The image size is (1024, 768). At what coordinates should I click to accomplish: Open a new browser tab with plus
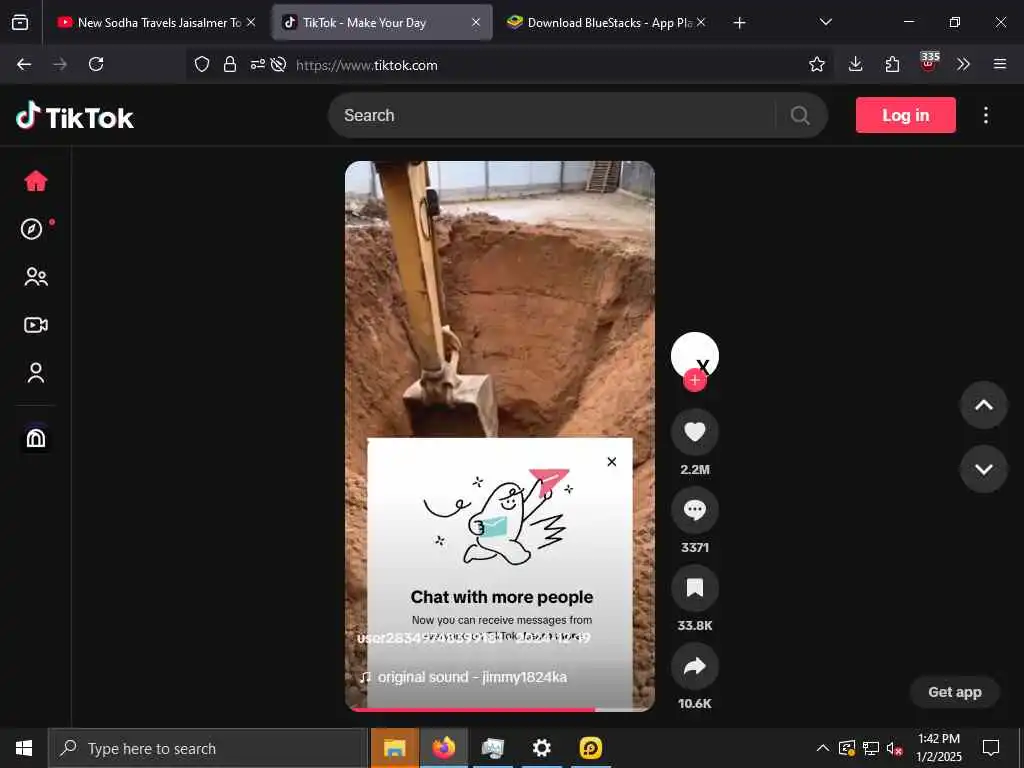point(739,23)
